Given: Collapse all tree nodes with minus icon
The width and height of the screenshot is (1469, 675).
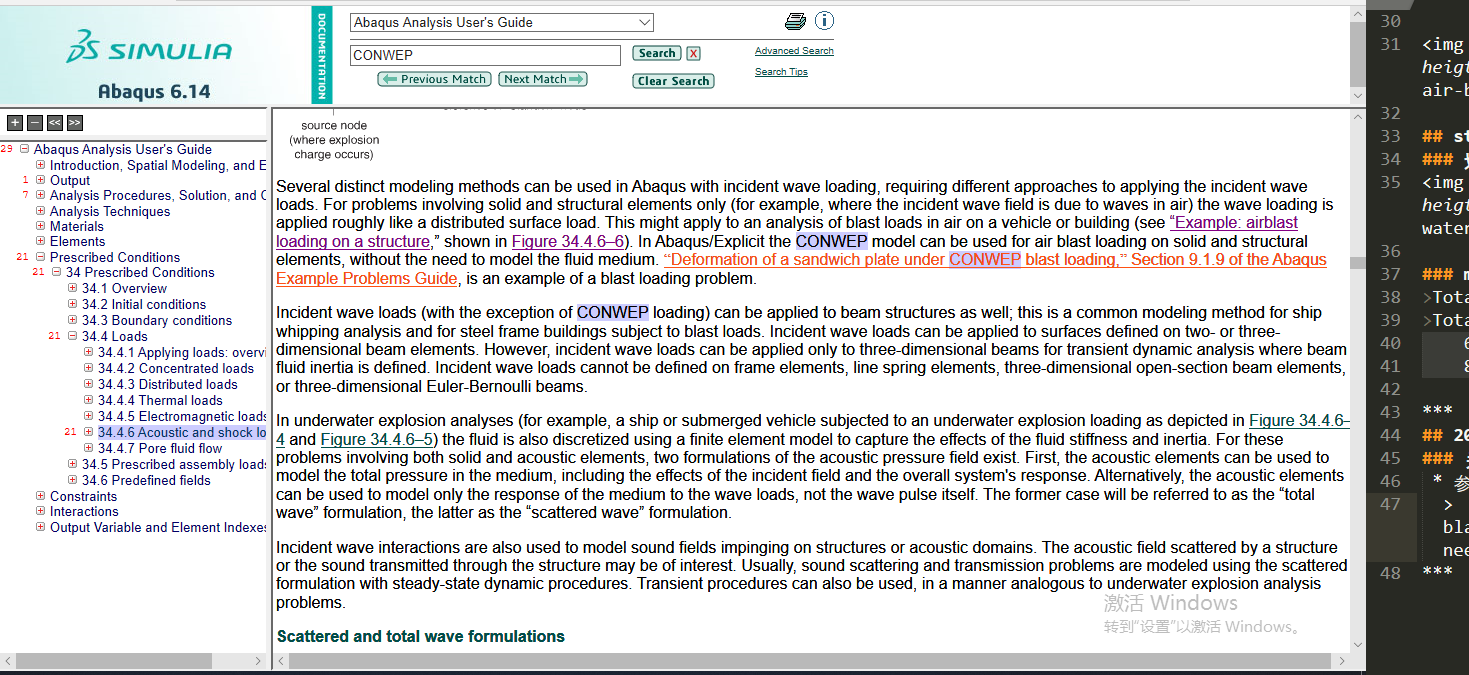Looking at the screenshot, I should pos(35,123).
